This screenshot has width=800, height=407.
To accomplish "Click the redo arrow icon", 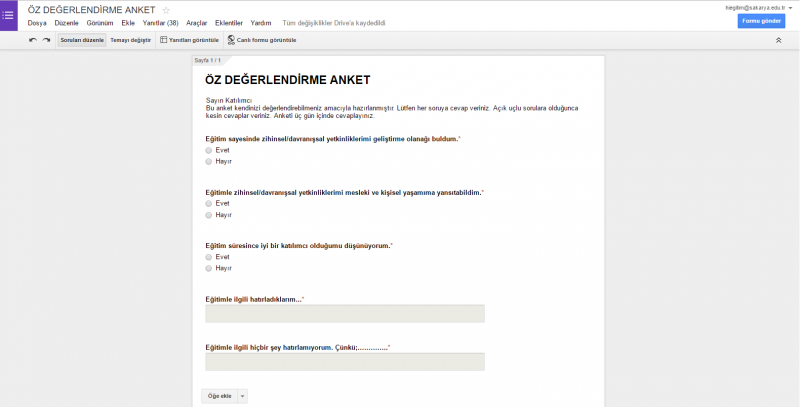I will pos(46,40).
